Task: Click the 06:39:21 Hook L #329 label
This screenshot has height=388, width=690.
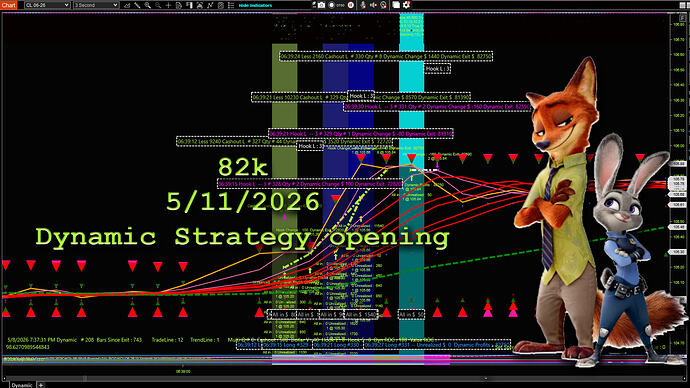Action: coord(360,134)
